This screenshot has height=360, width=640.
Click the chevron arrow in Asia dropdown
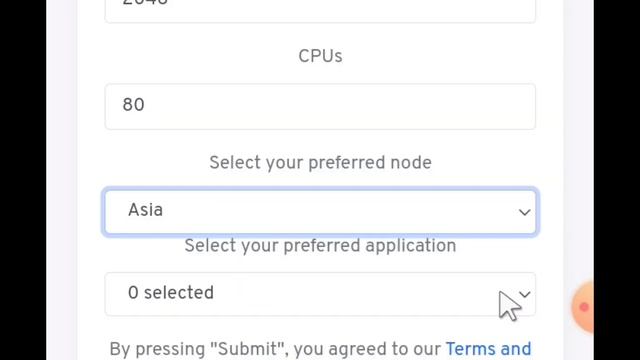[x=524, y=212]
